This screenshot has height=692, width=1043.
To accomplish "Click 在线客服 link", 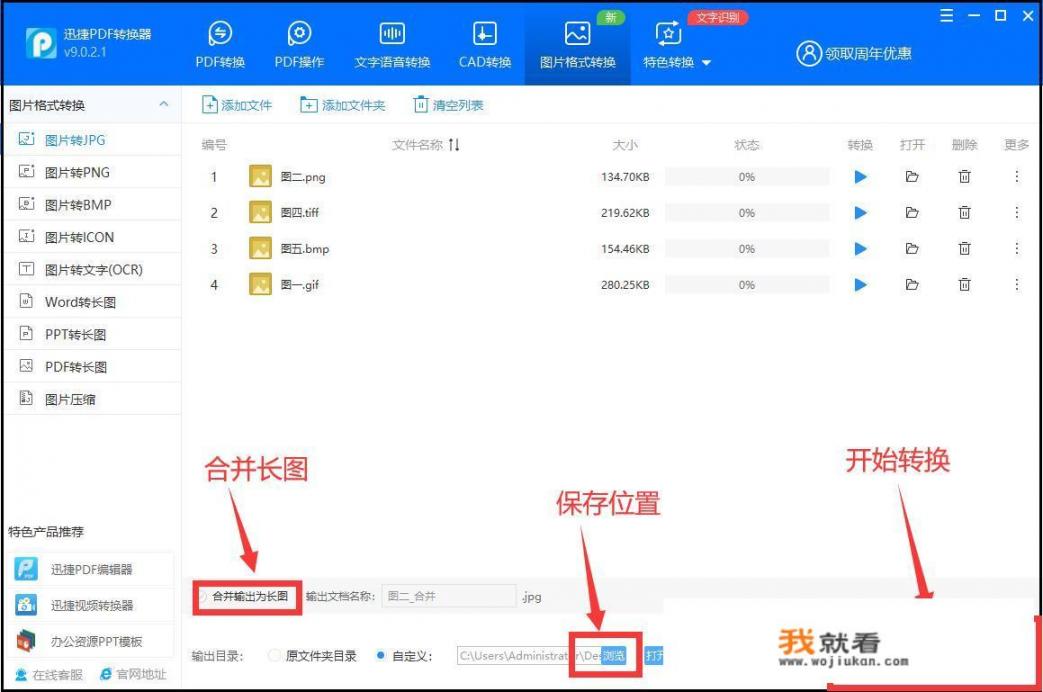I will pyautogui.click(x=49, y=675).
